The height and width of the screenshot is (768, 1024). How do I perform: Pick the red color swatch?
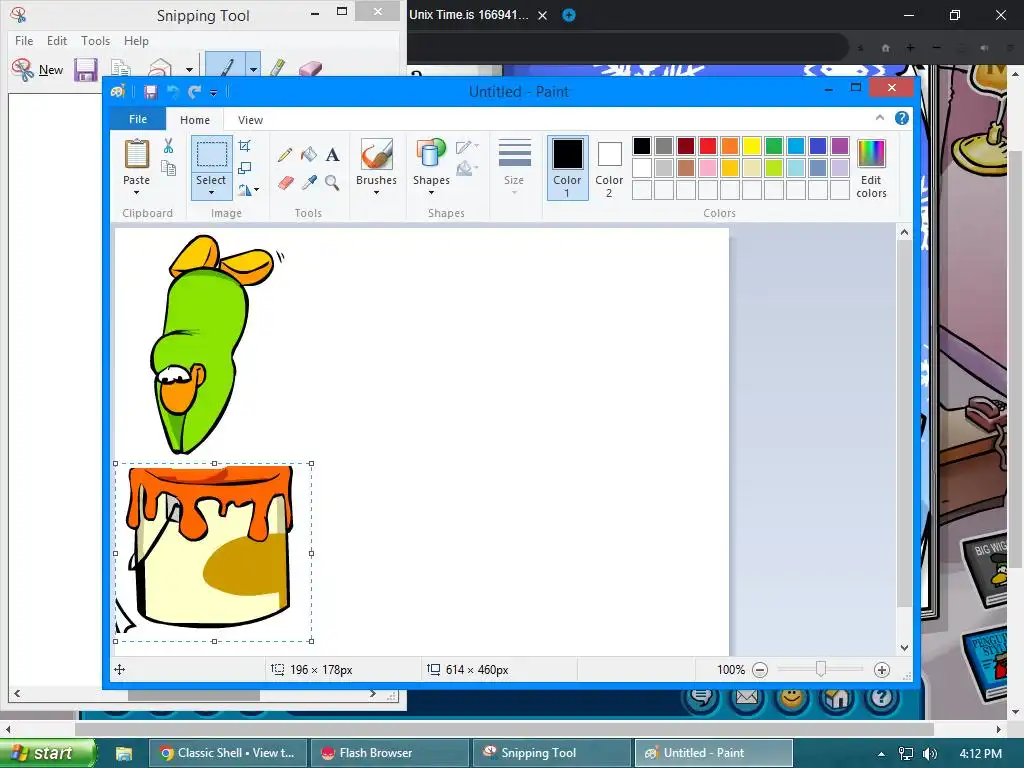click(708, 146)
